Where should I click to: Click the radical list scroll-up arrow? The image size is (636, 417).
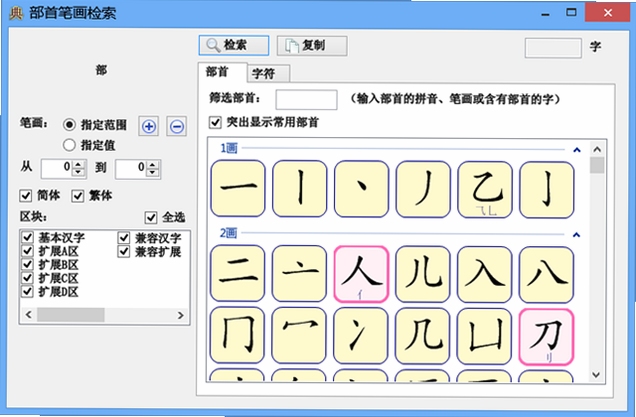[x=597, y=150]
